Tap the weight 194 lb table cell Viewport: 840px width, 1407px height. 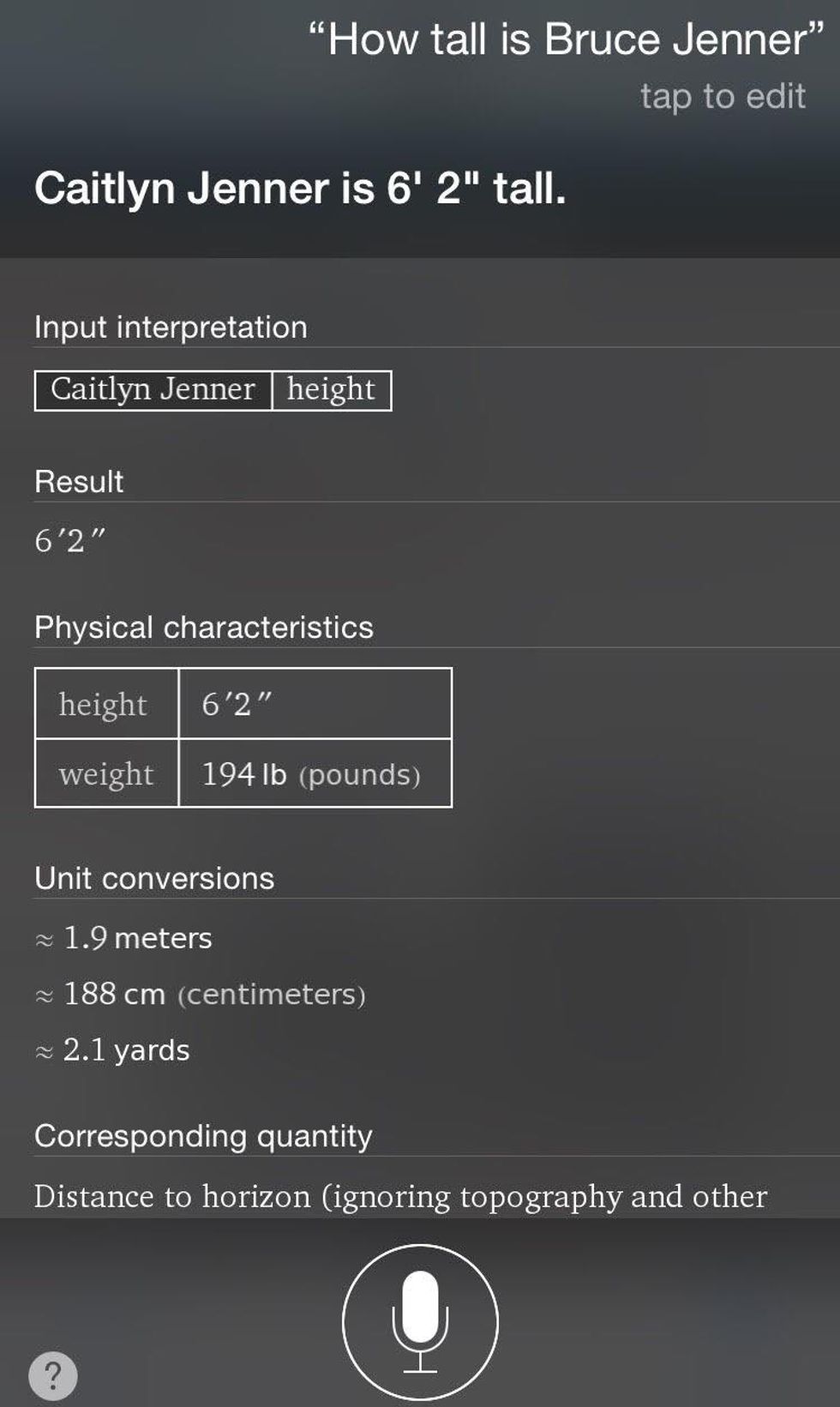[313, 774]
